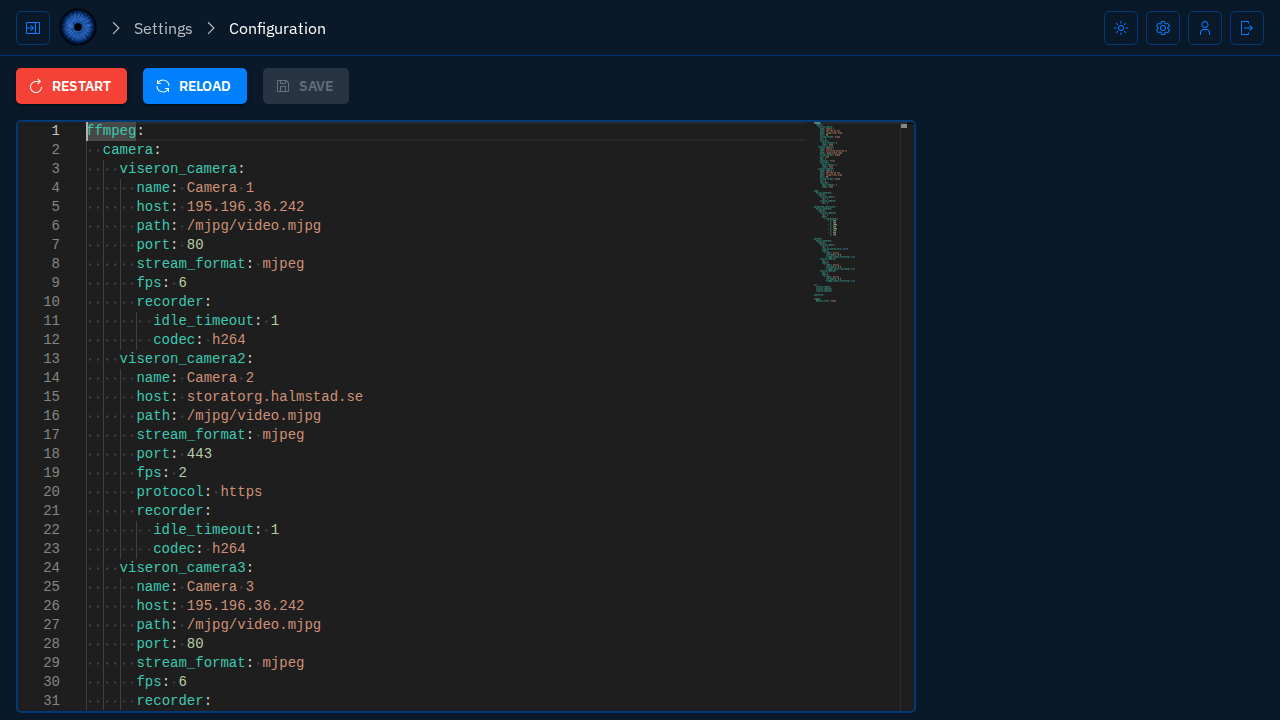The image size is (1280, 720).
Task: Click the 'protocol: https' line
Action: point(199,492)
